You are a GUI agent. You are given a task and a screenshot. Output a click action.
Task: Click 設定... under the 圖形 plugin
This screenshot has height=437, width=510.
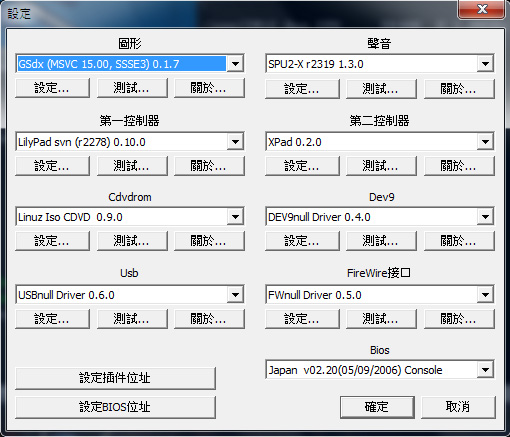point(52,88)
